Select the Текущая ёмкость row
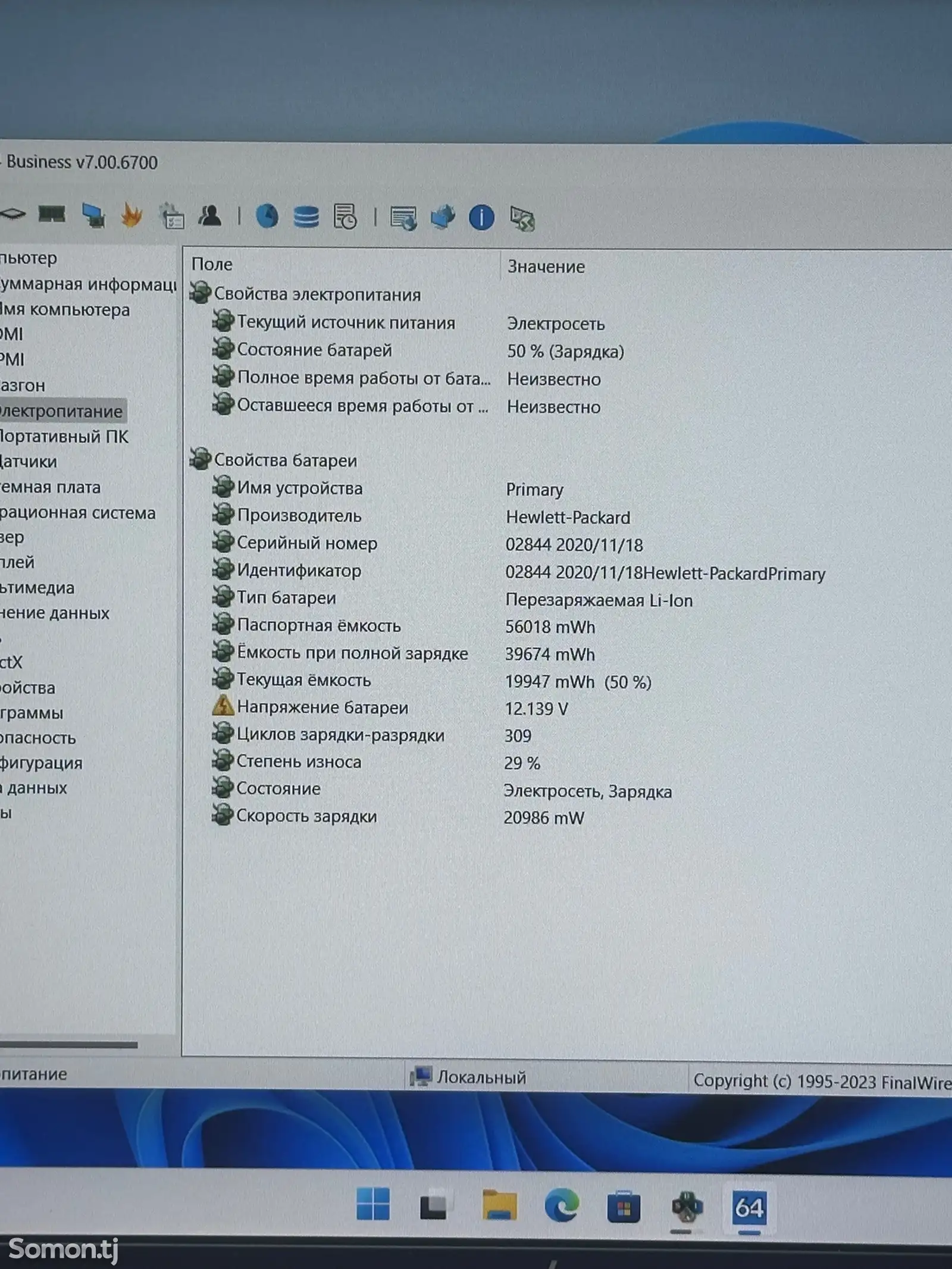 click(x=431, y=681)
